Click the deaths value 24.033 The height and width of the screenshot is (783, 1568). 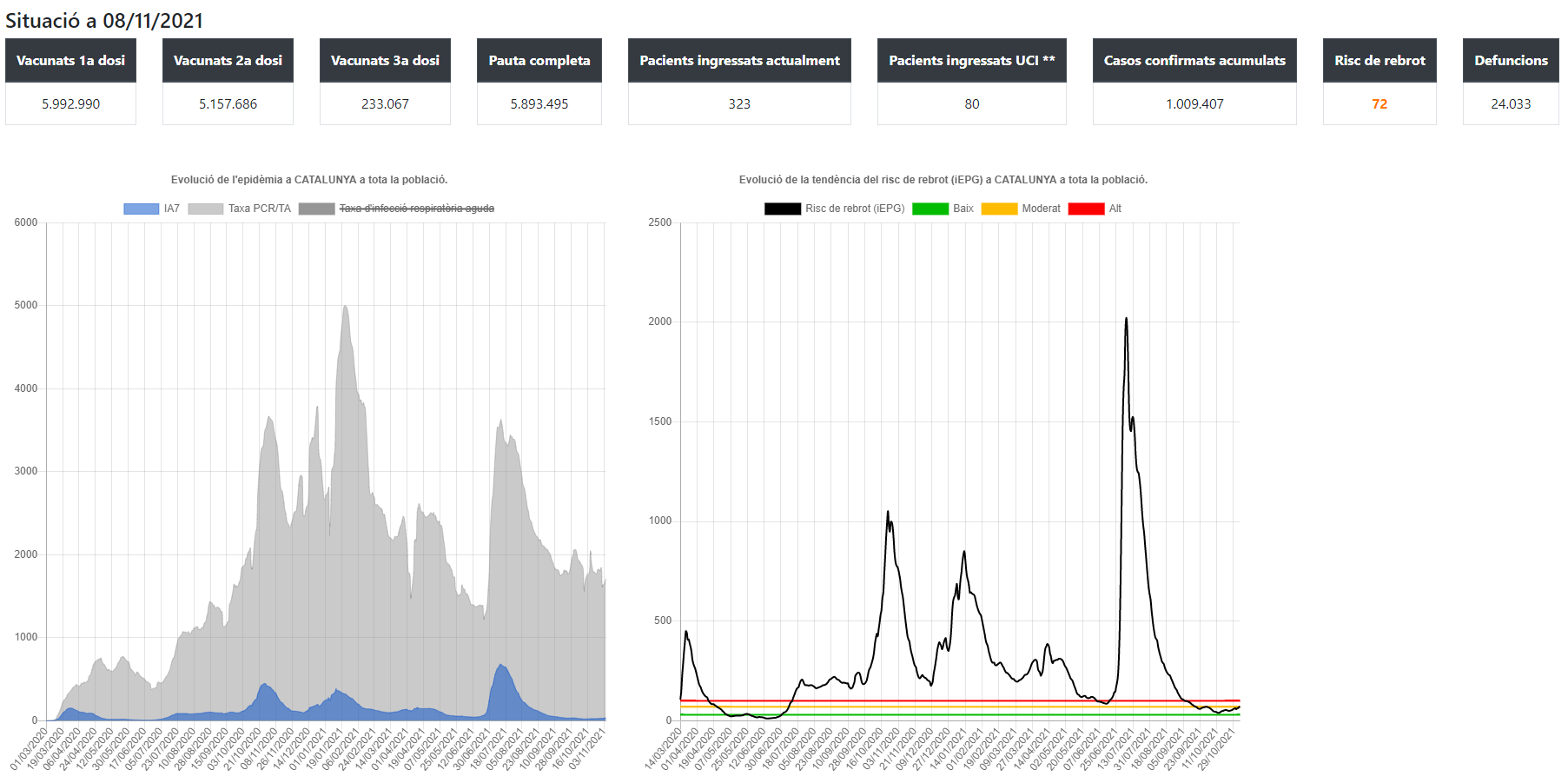1511,104
